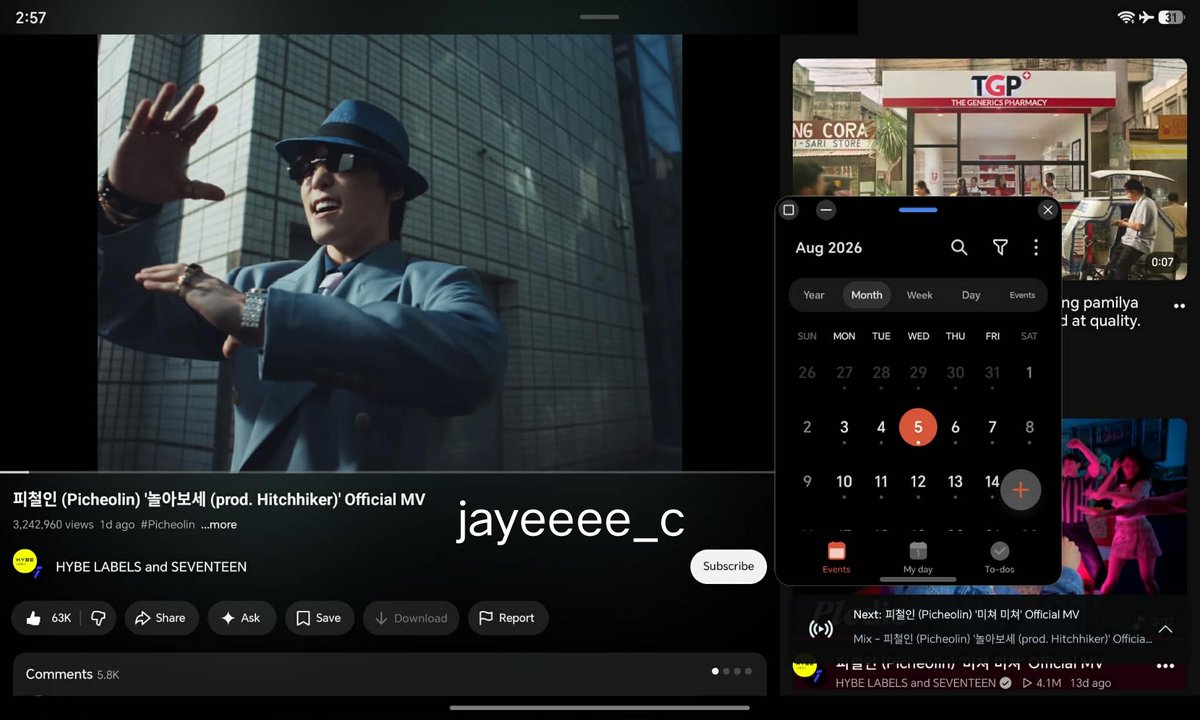Tap the bottom navigation gesture bar

(600, 708)
